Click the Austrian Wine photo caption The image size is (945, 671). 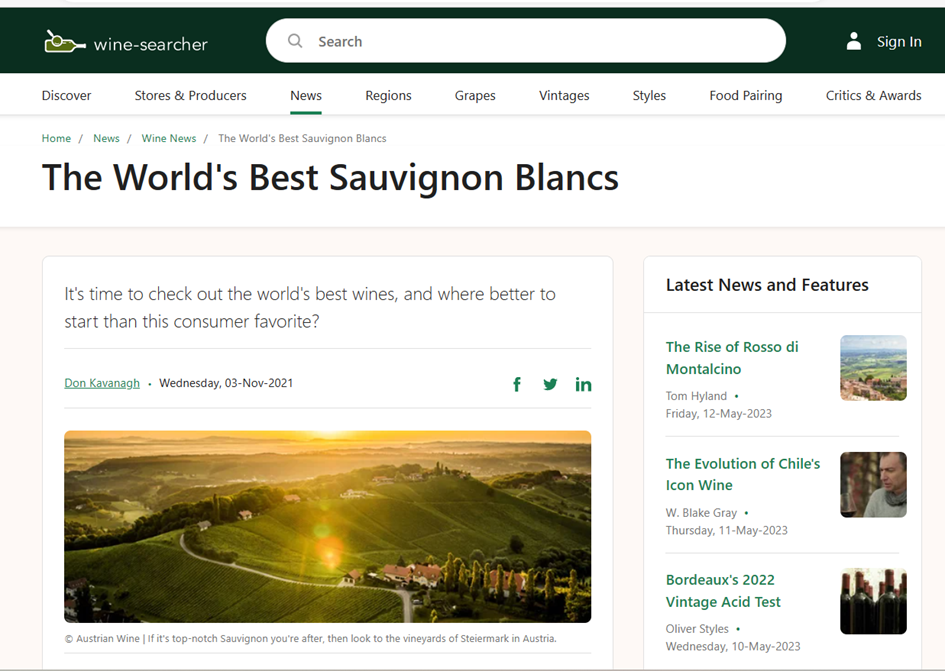coord(310,638)
